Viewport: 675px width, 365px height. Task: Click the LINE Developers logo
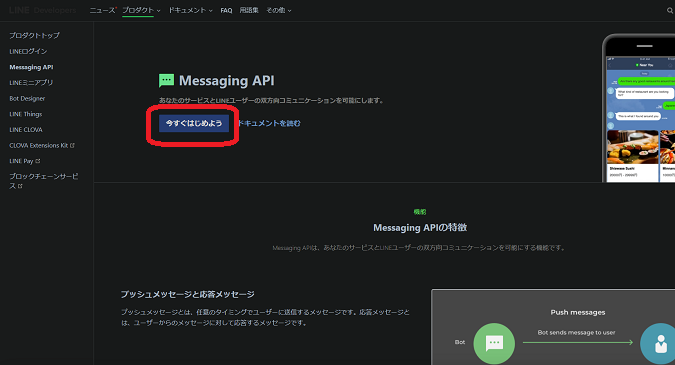[x=42, y=10]
